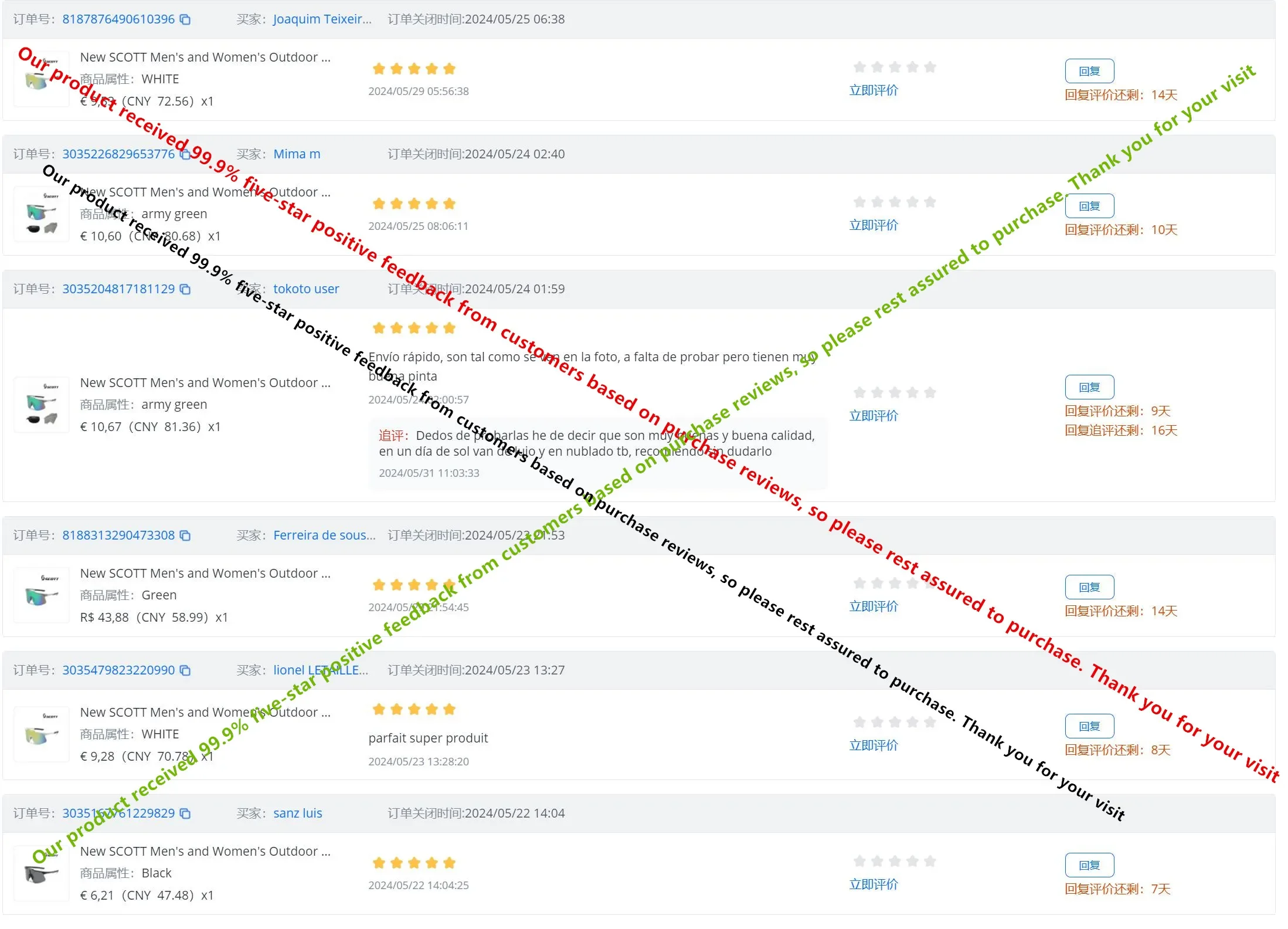The image size is (1288, 929).
Task: Set star rating for tokoto user buyer
Action: (894, 393)
